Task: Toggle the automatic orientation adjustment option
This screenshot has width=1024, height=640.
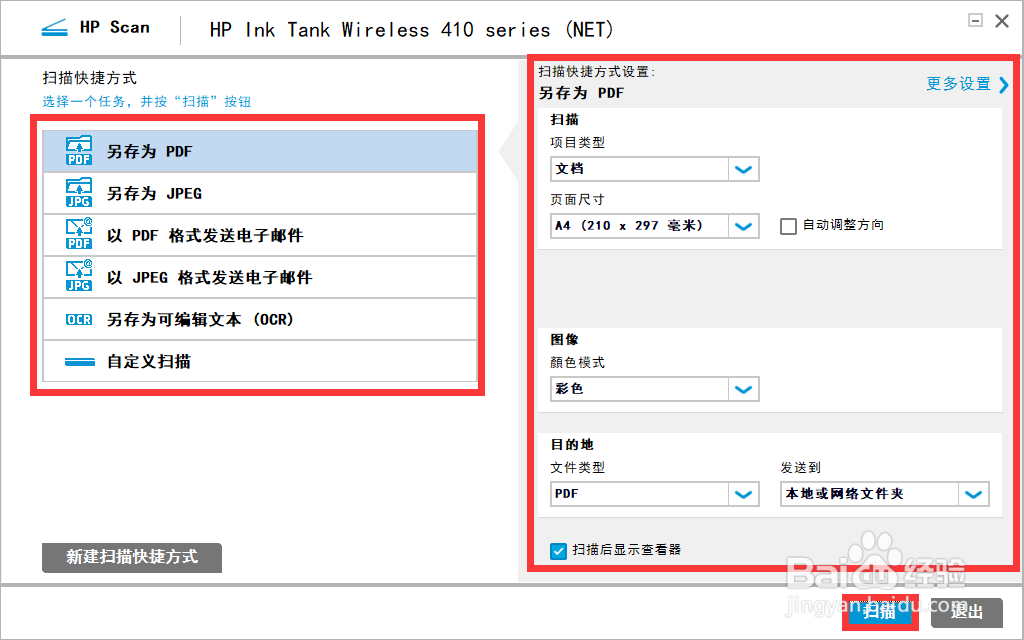Action: point(788,226)
